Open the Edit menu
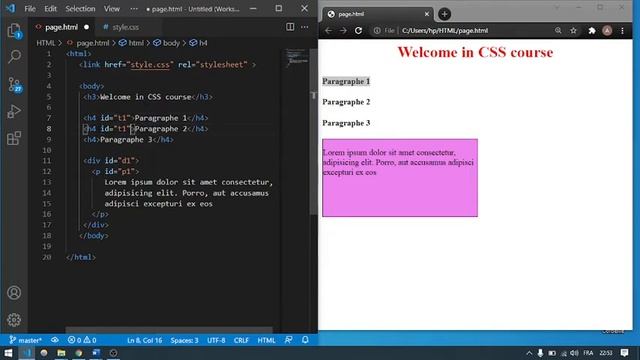 pos(50,9)
